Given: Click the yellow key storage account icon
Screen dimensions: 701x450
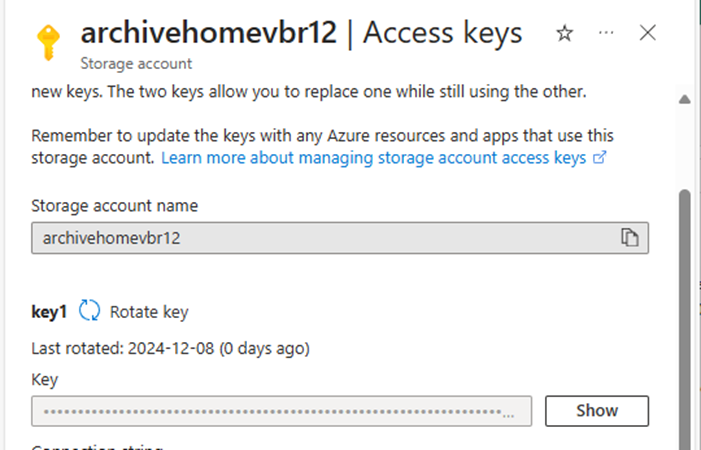Looking at the screenshot, I should tap(48, 42).
